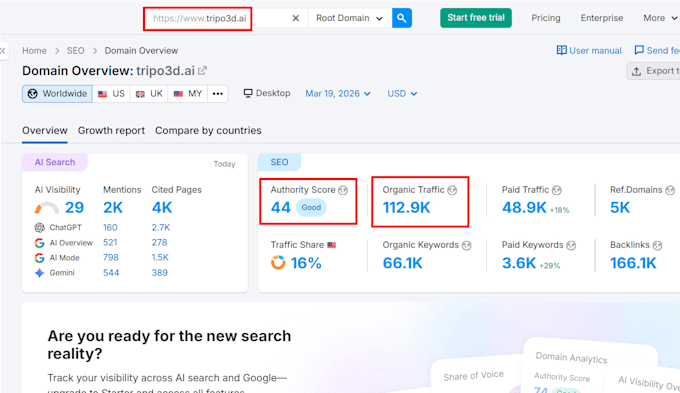Select the US country toggle

(x=111, y=94)
